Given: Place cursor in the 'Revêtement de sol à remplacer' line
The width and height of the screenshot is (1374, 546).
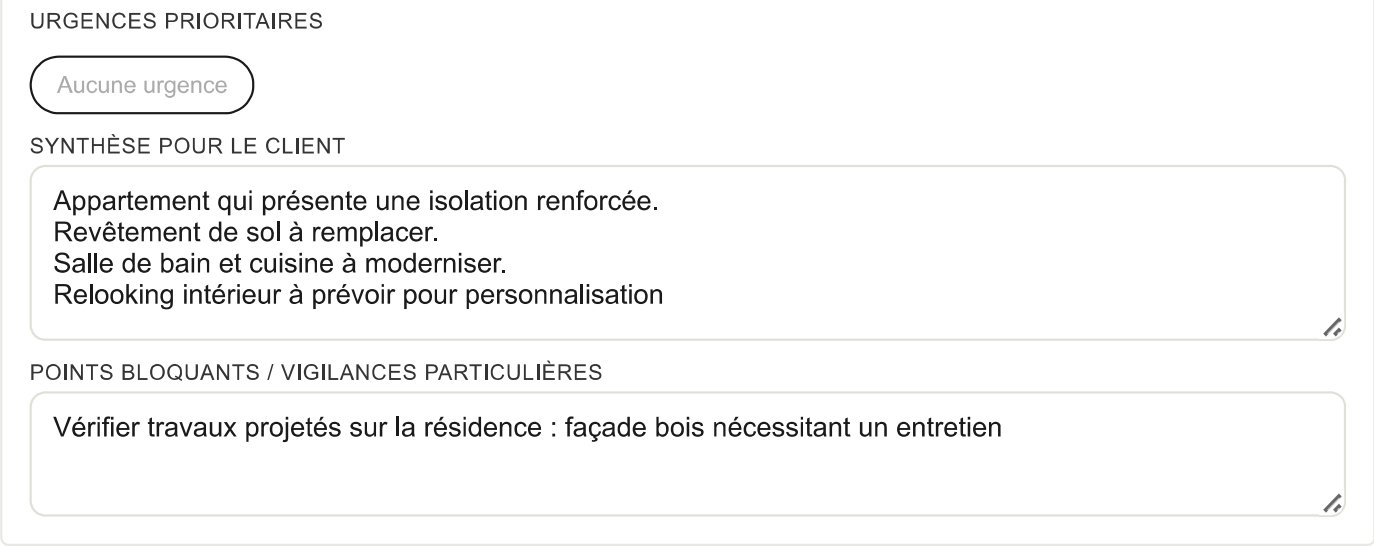Looking at the screenshot, I should point(246,233).
